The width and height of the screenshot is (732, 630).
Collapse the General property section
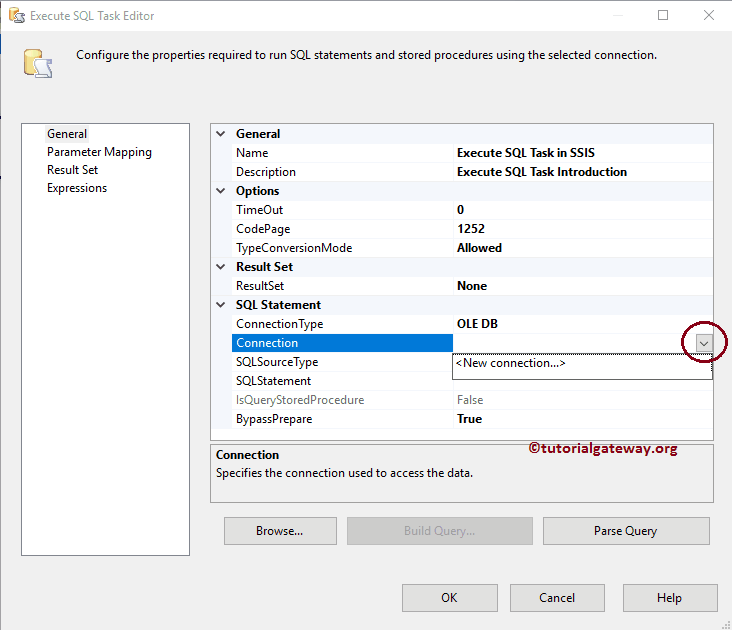click(x=221, y=134)
